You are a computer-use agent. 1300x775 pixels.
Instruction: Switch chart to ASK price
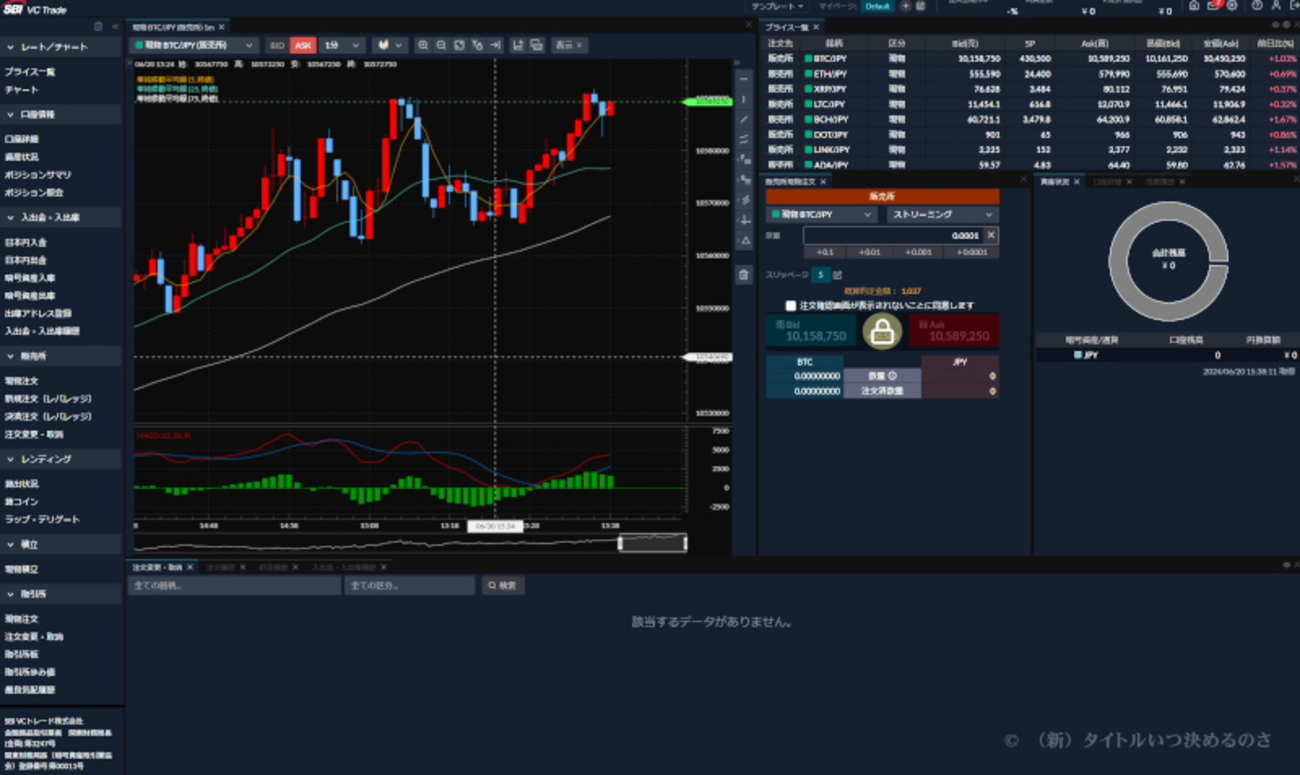click(x=303, y=45)
